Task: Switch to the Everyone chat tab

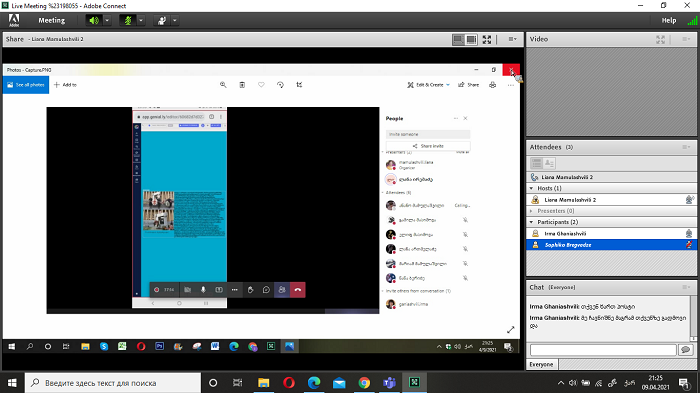Action: point(541,364)
